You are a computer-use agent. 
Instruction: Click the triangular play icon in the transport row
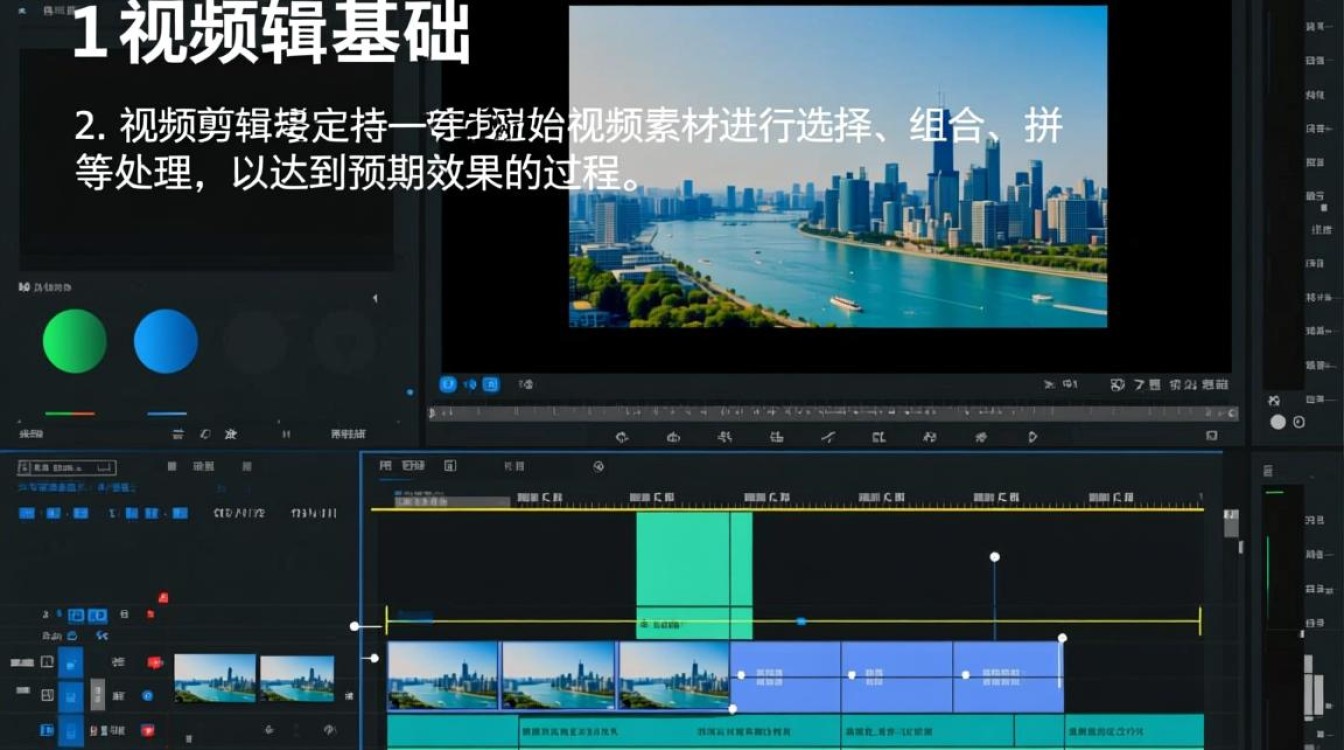click(1033, 437)
